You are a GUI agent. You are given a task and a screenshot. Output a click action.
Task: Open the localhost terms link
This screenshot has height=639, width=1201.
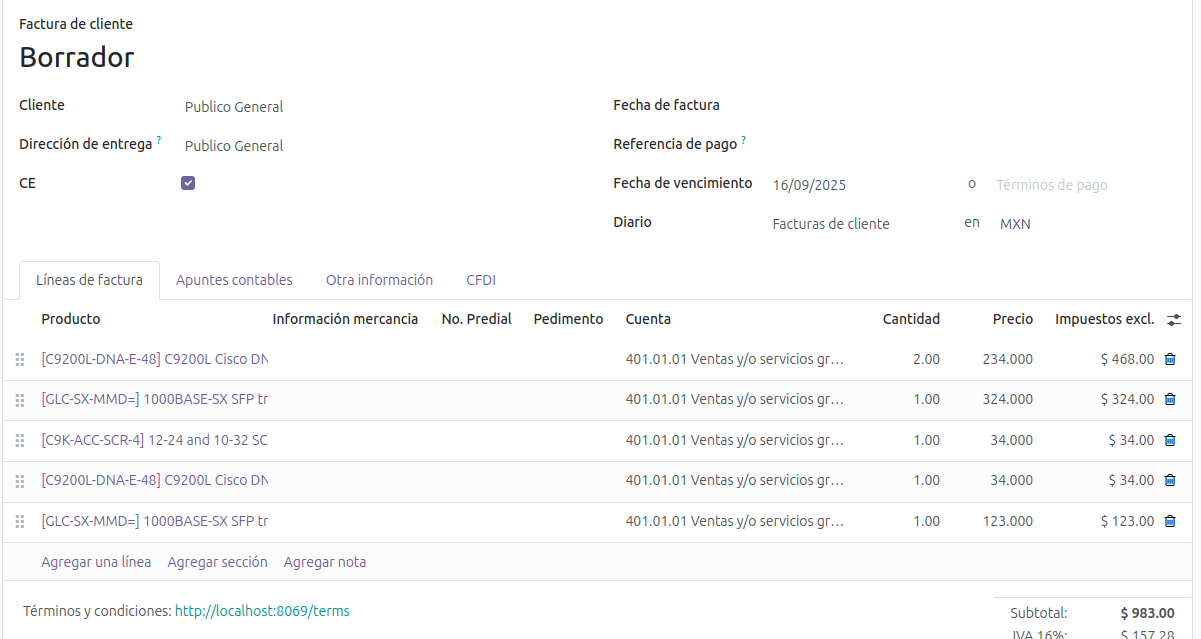(x=262, y=611)
